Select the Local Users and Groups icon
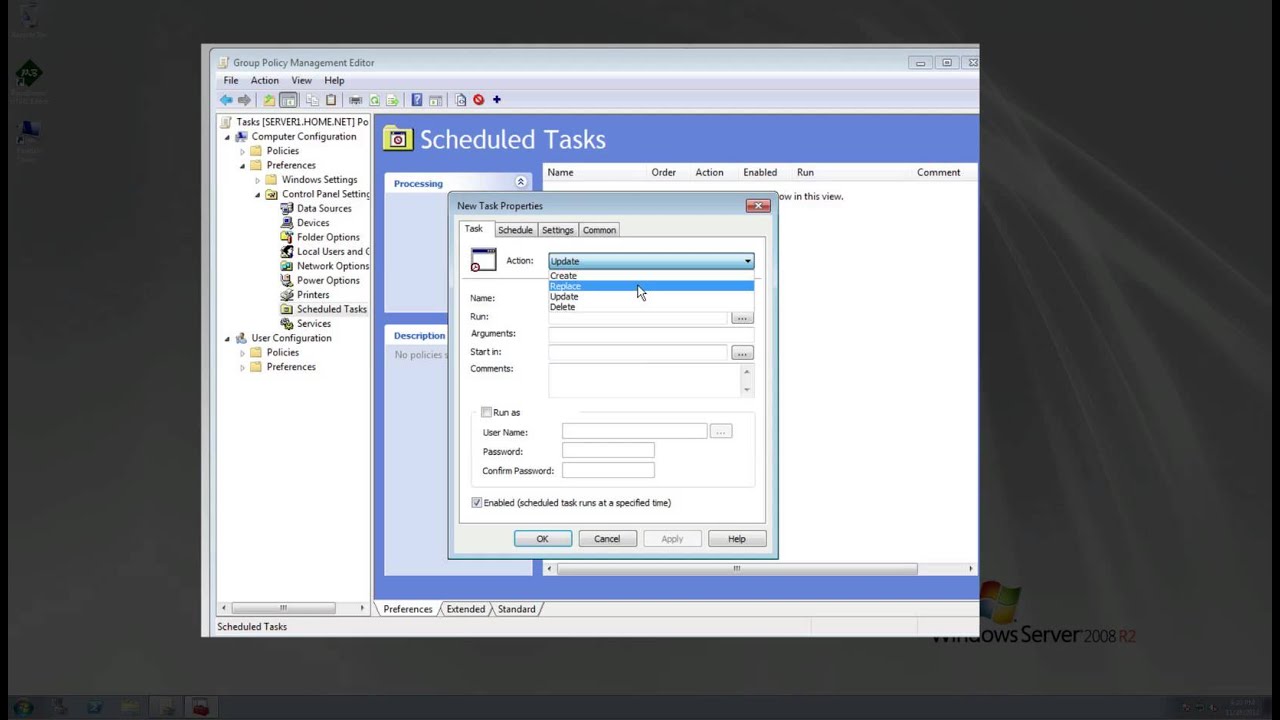This screenshot has height=720, width=1280. [x=287, y=252]
